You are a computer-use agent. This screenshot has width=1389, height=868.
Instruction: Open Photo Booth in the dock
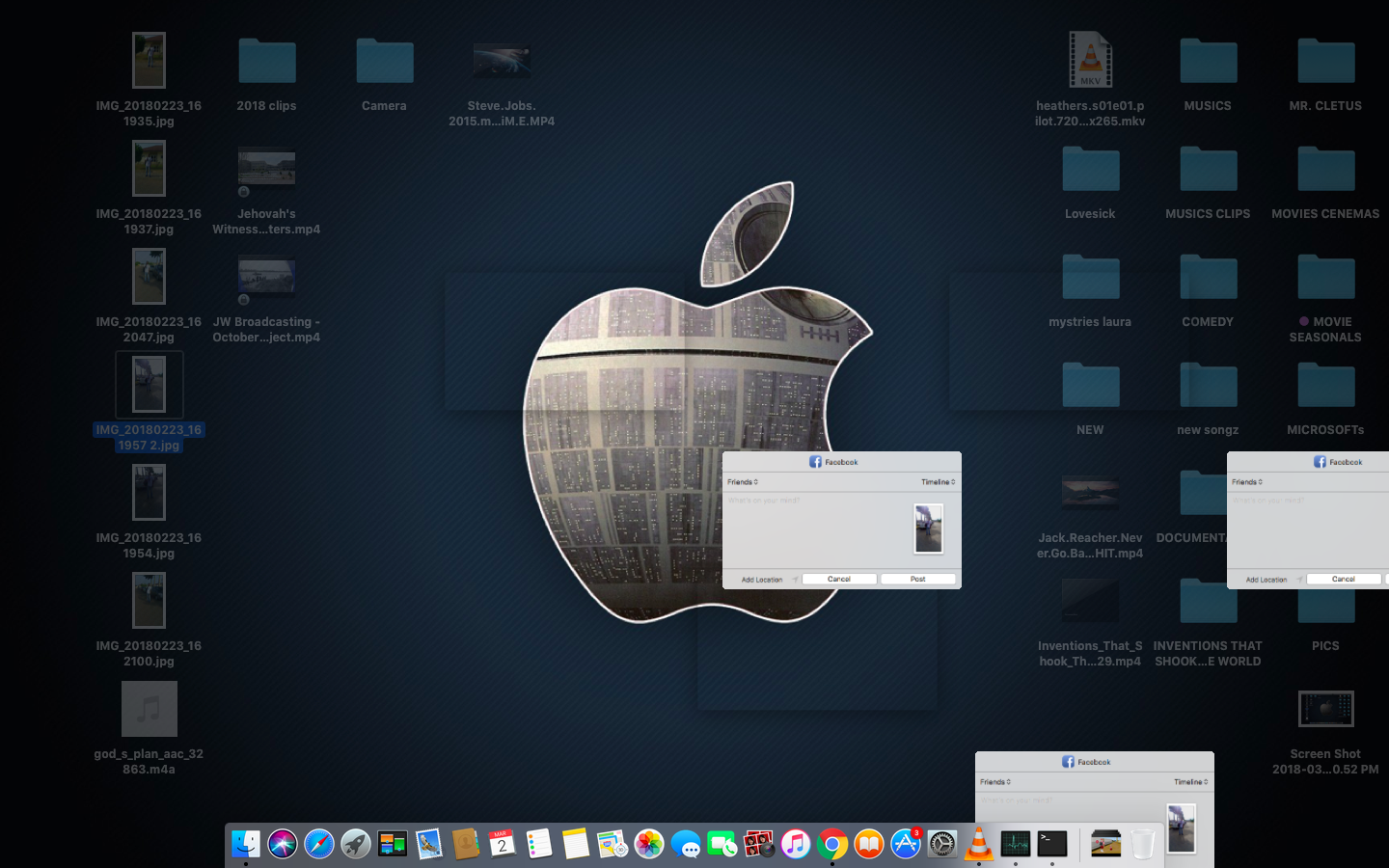click(759, 844)
